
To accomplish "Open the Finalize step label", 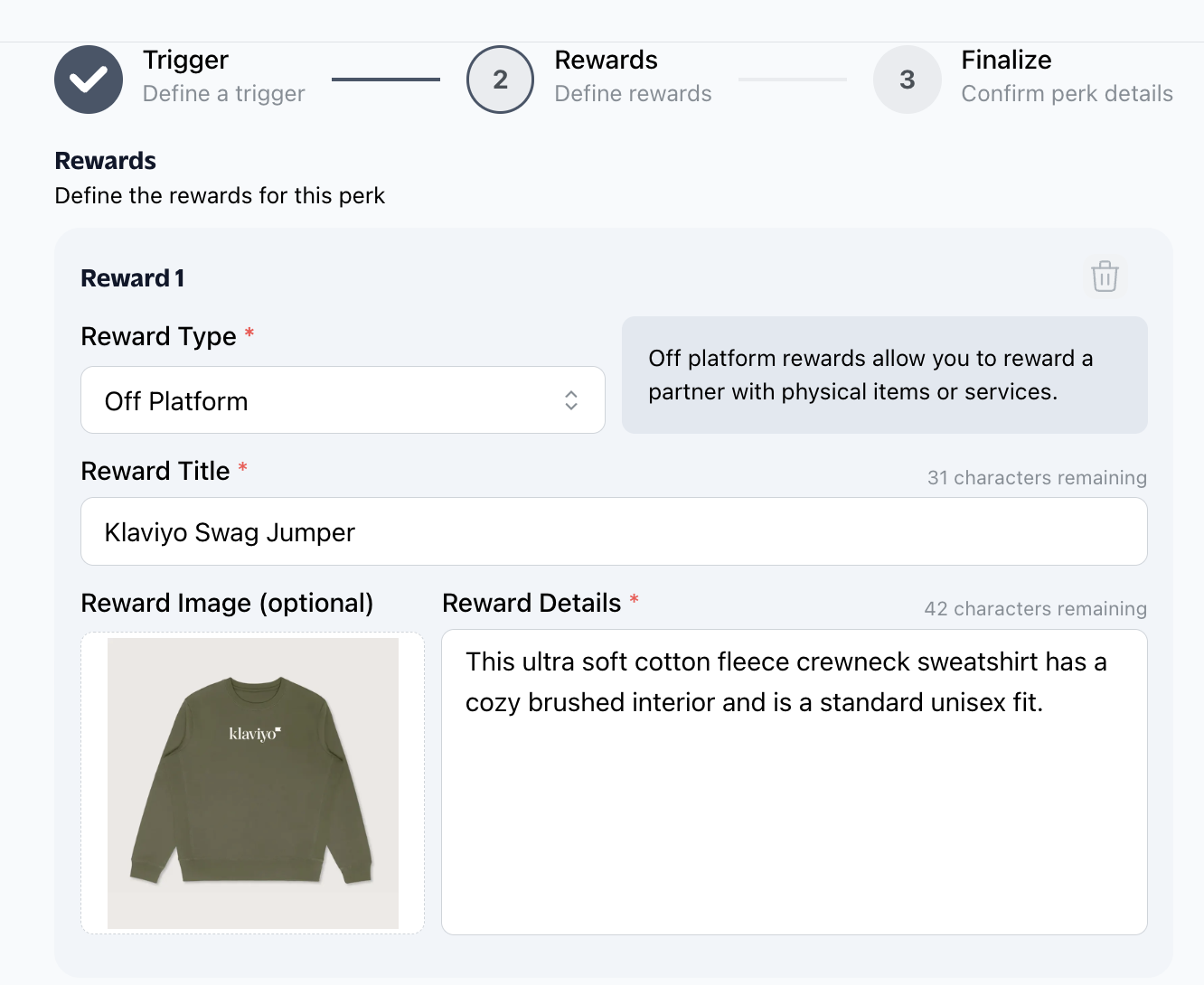I will point(1006,60).
